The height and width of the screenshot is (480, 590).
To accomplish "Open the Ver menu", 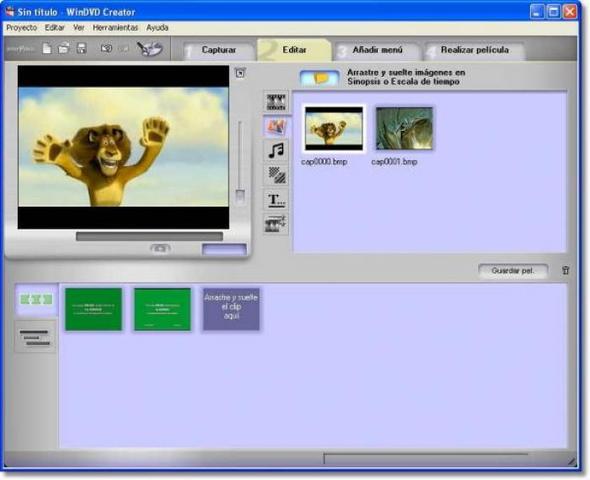I will point(79,27).
